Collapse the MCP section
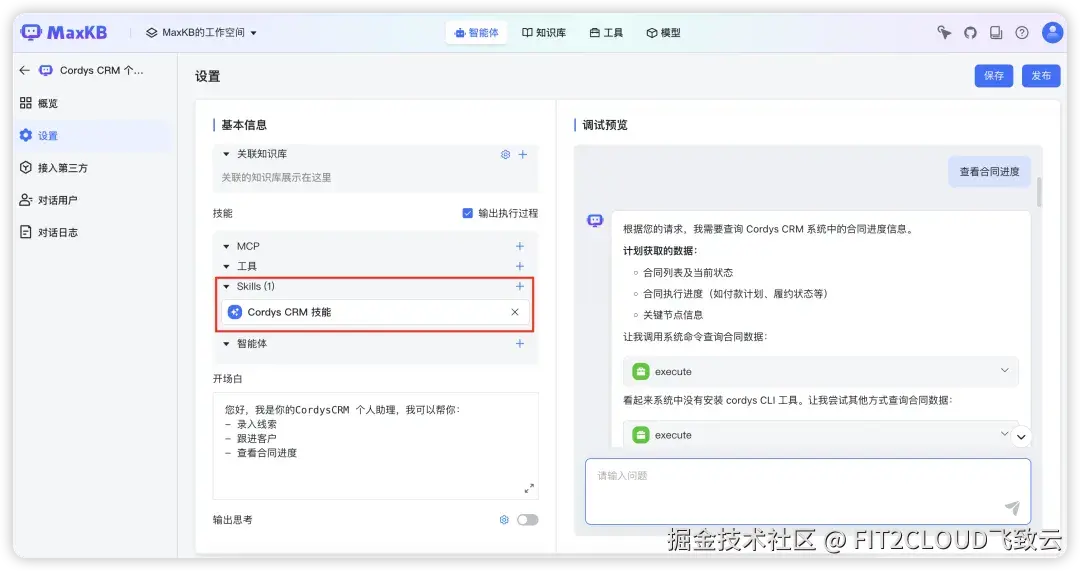Image resolution: width=1080 pixels, height=571 pixels. click(226, 246)
